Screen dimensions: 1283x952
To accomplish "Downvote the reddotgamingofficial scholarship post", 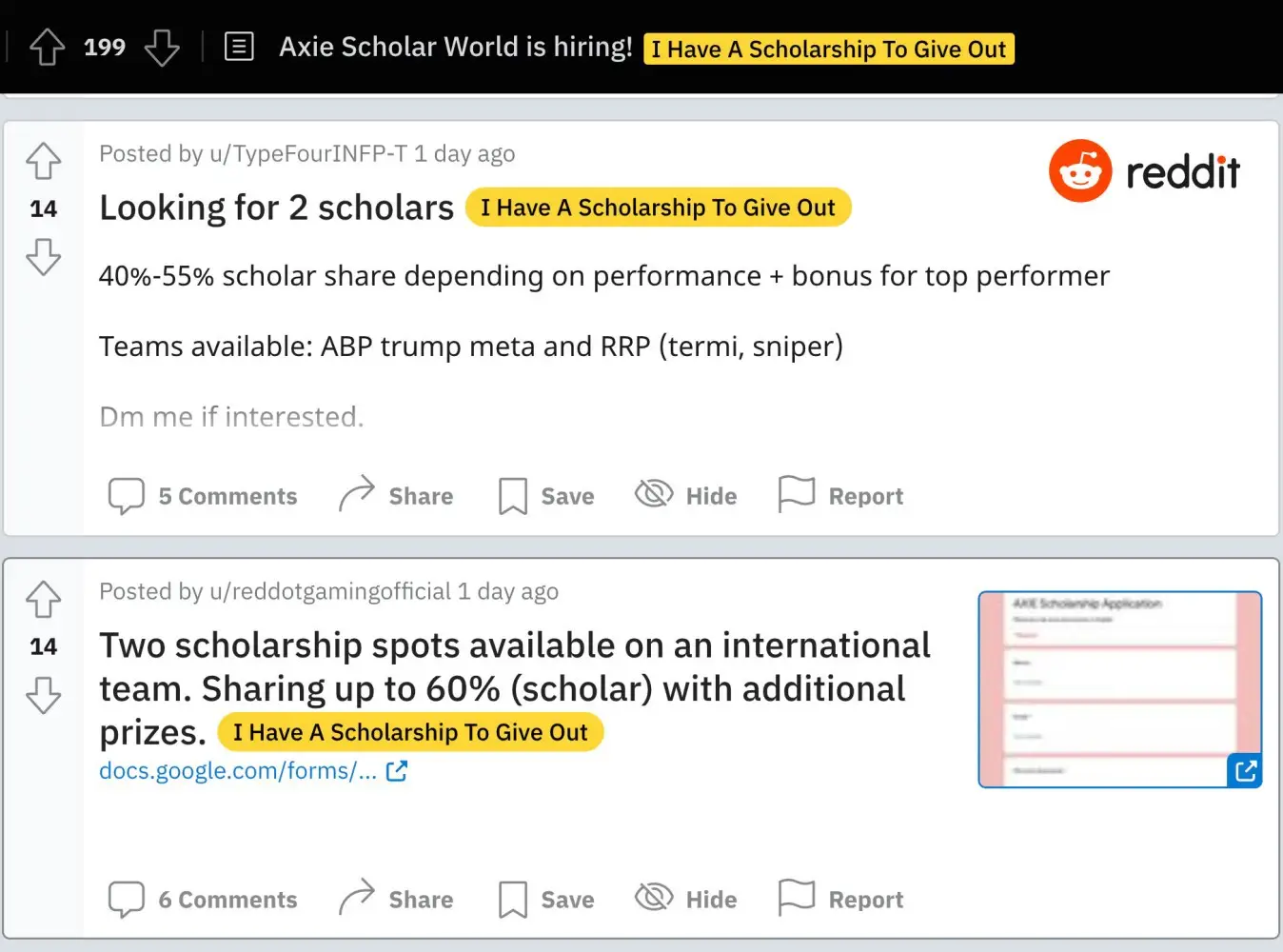I will pos(44,695).
